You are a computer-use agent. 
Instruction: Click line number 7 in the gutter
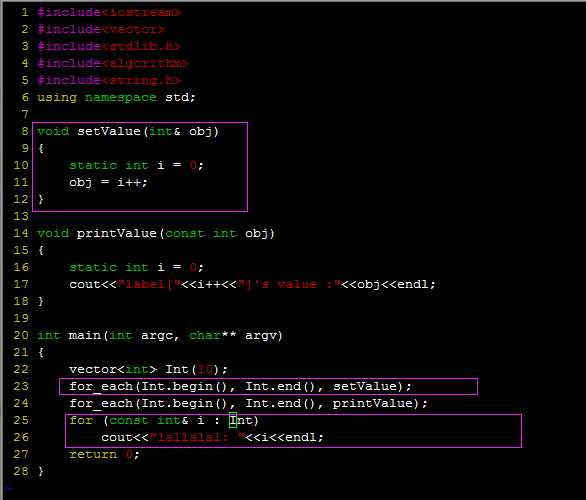(x=25, y=114)
